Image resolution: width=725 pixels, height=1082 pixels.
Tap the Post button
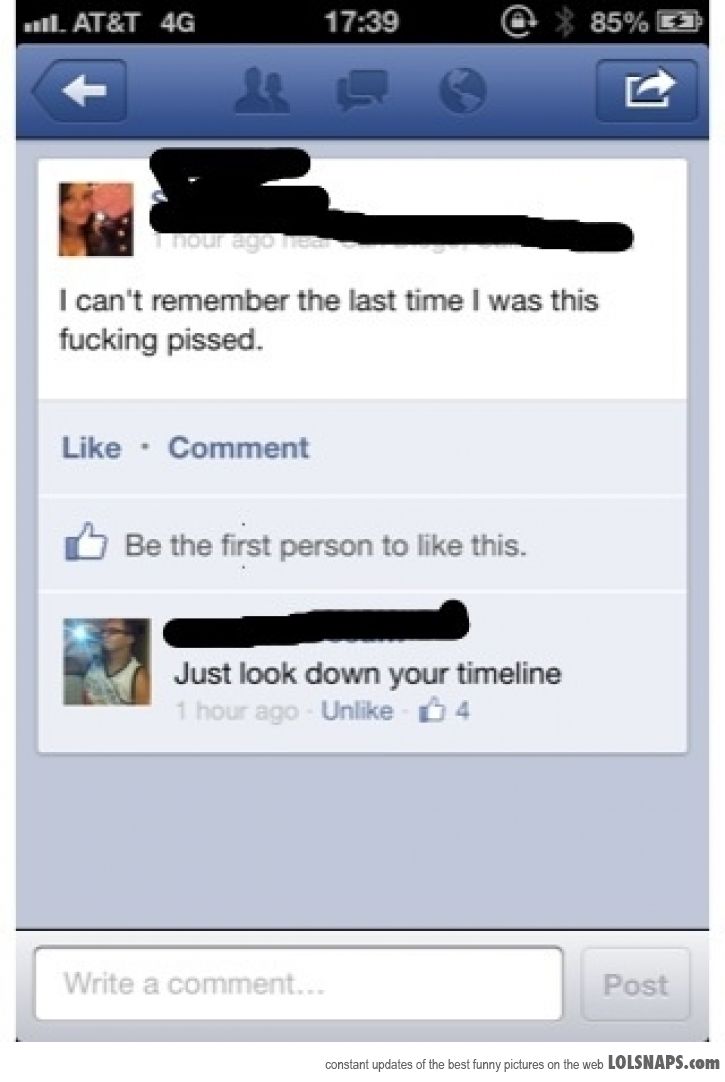pos(635,984)
